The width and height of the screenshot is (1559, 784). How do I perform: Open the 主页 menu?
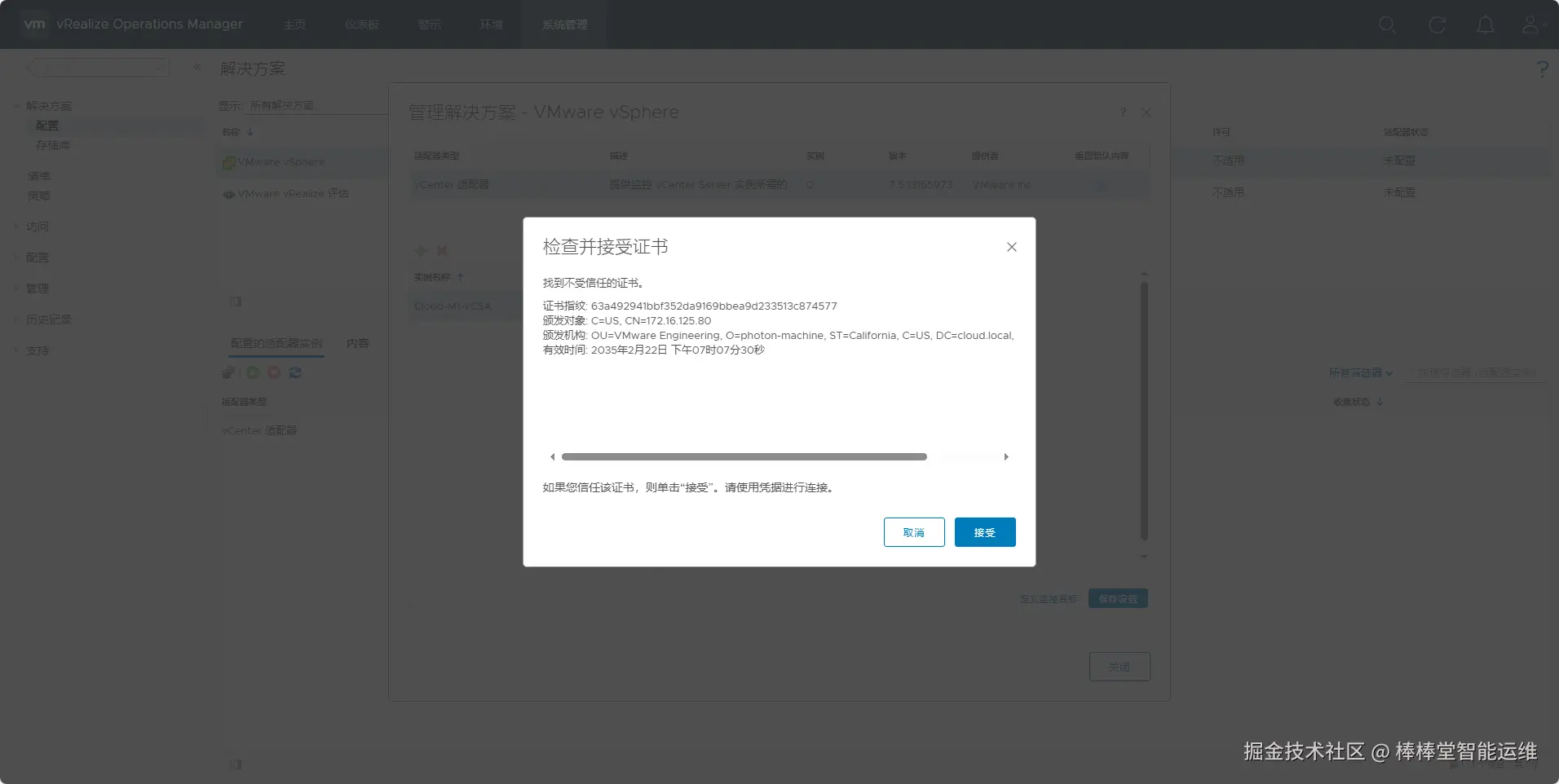point(294,24)
